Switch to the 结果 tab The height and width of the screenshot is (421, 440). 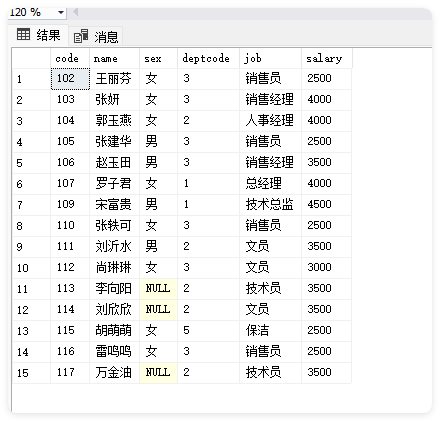tap(38, 35)
